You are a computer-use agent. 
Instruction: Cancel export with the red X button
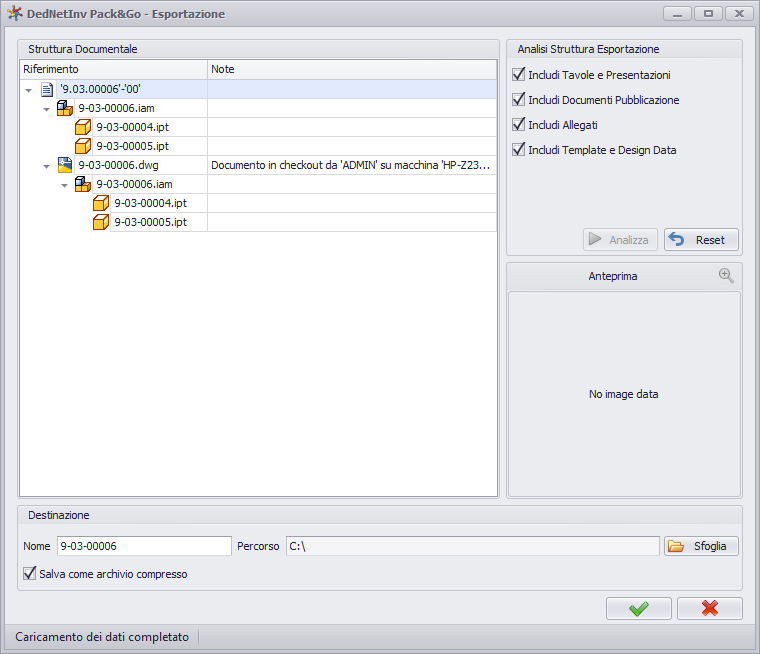tap(710, 608)
